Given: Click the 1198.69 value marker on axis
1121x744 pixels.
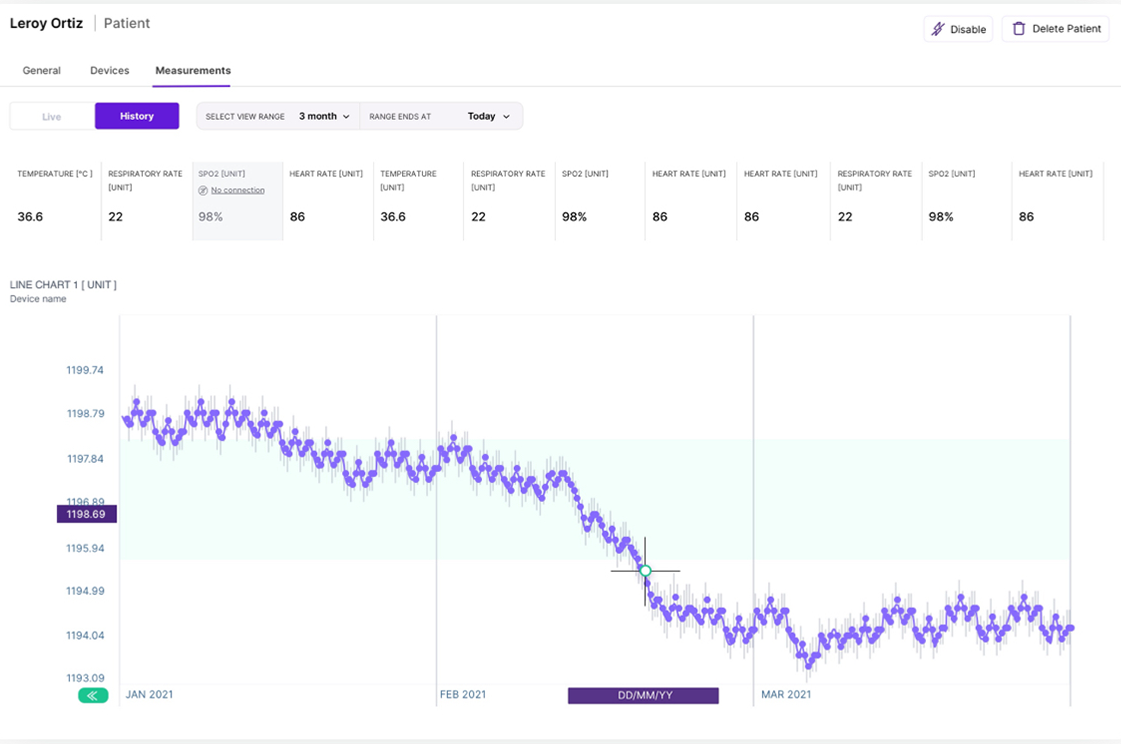Looking at the screenshot, I should tap(87, 514).
